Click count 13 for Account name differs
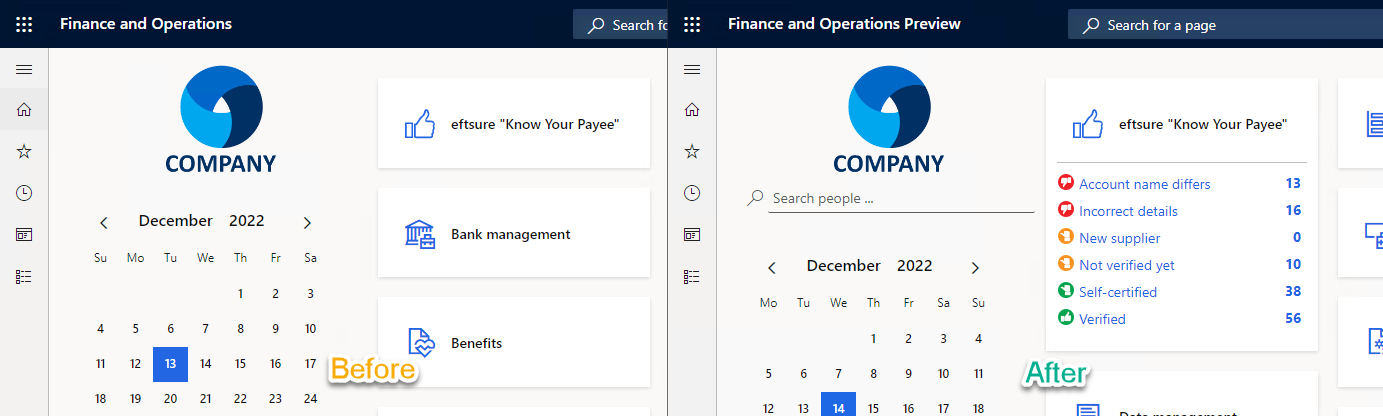 1293,183
